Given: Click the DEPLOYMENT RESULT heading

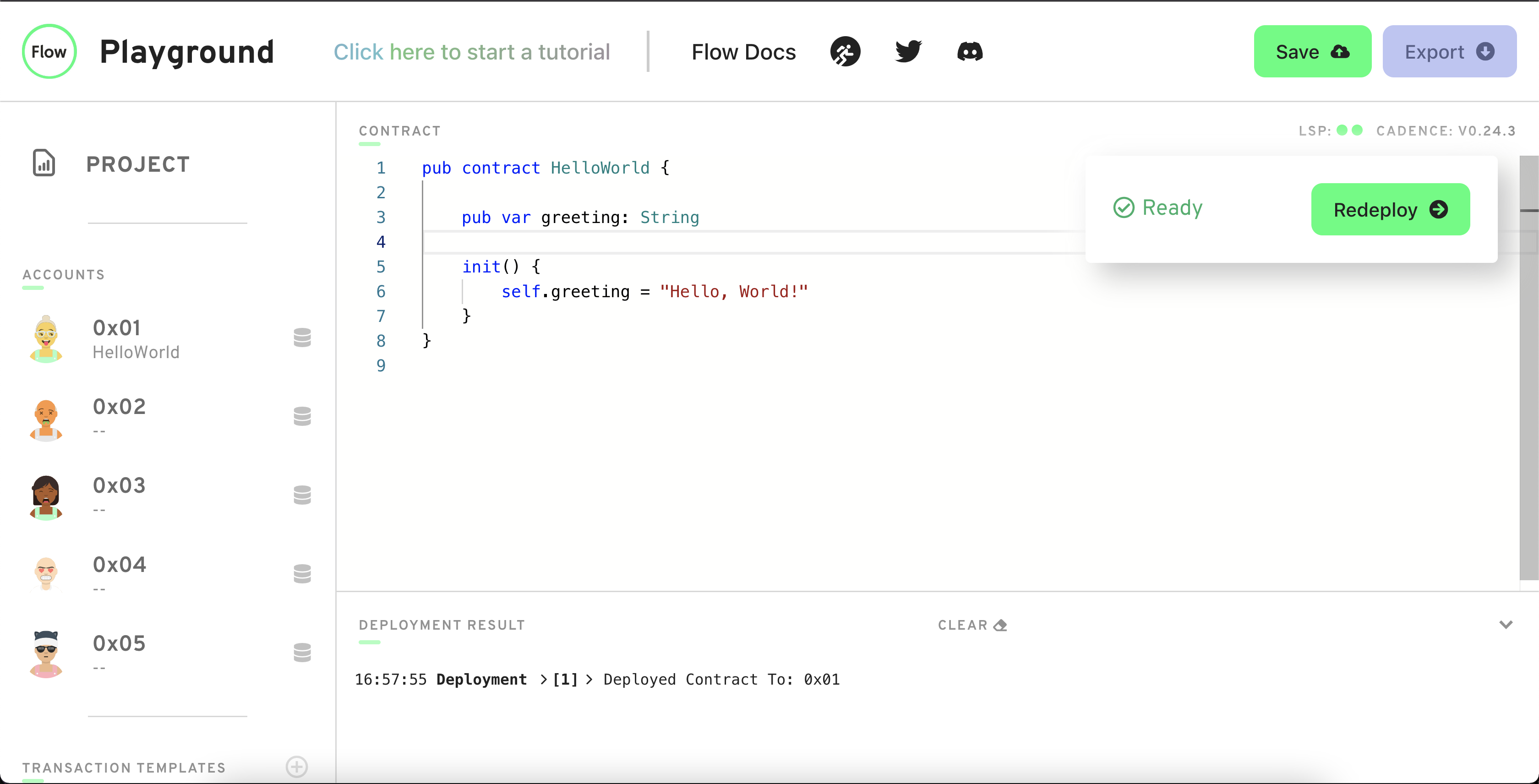Looking at the screenshot, I should tap(442, 625).
